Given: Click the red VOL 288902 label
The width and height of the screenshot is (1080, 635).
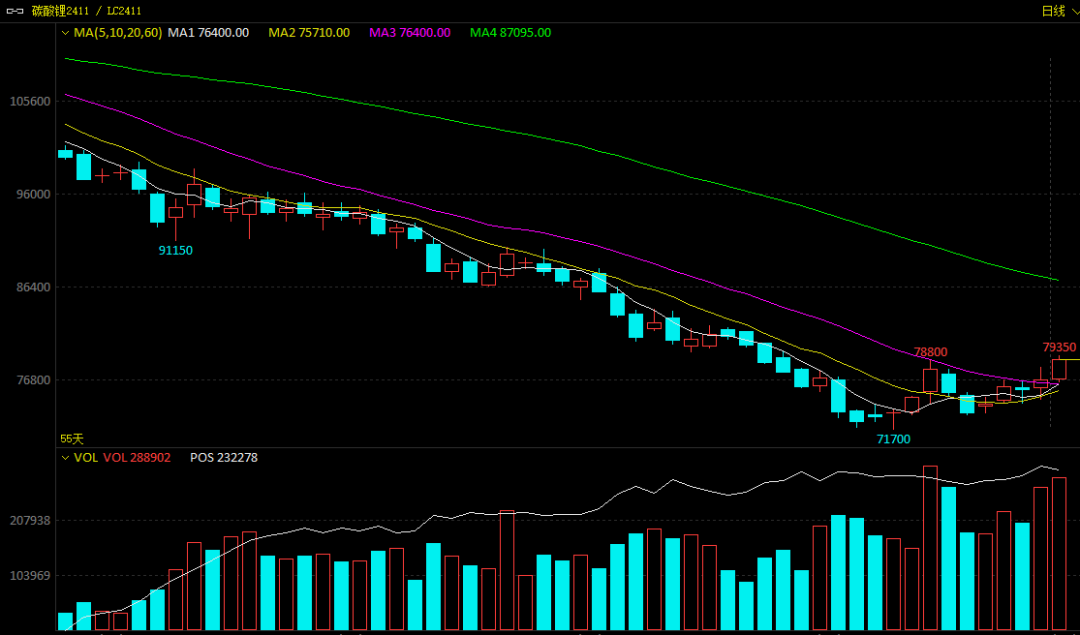Looking at the screenshot, I should pyautogui.click(x=137, y=458).
